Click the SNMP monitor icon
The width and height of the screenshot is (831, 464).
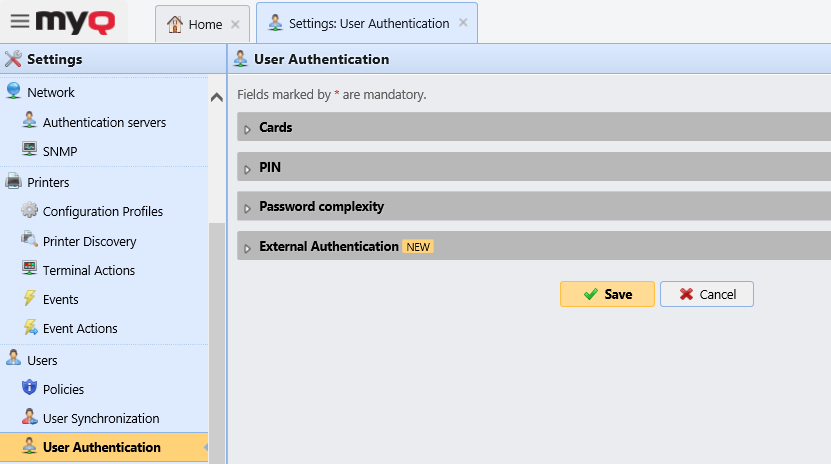pos(29,151)
